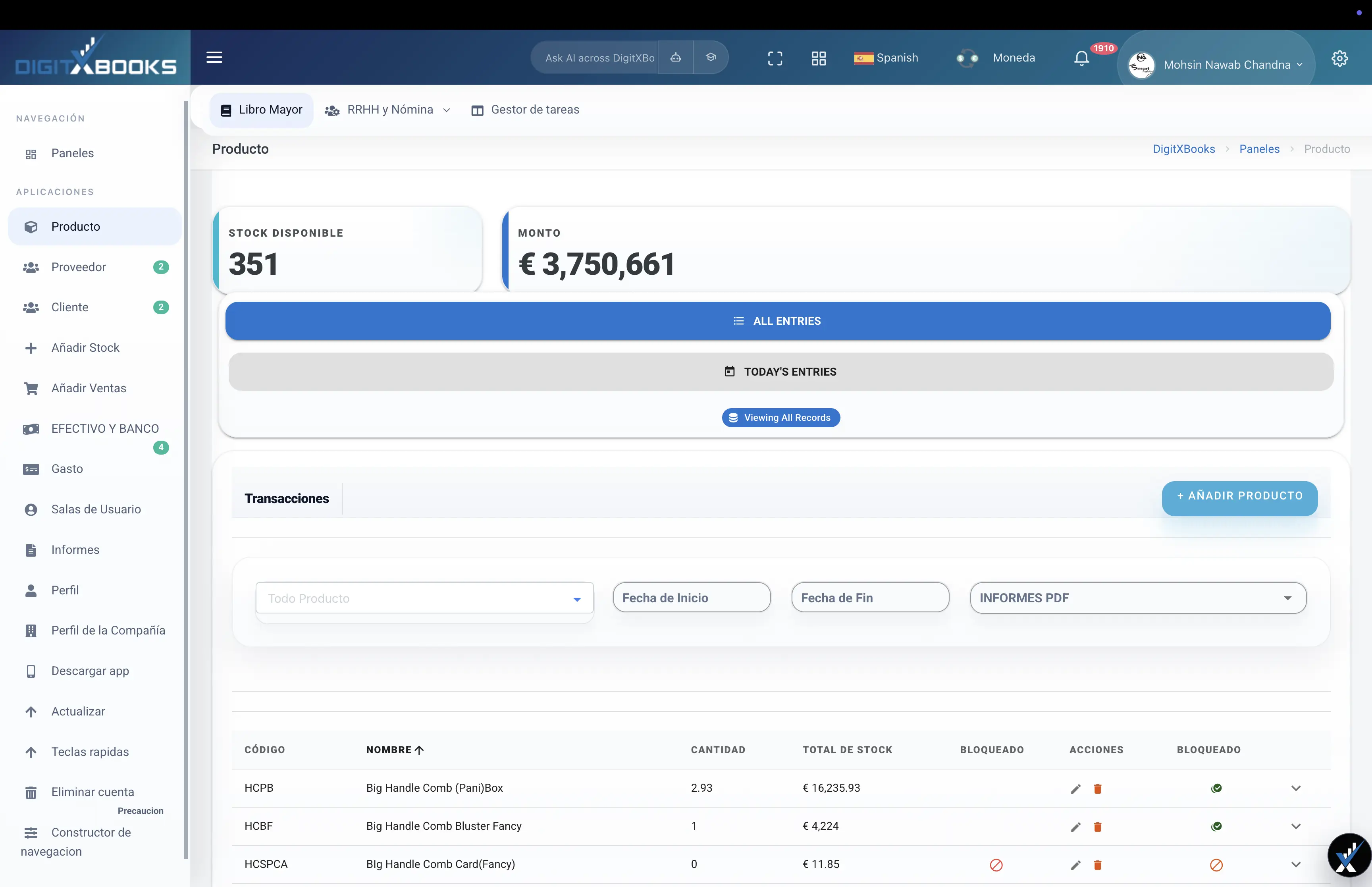
Task: Open Paneles from the breadcrumb trail
Action: (x=1260, y=148)
